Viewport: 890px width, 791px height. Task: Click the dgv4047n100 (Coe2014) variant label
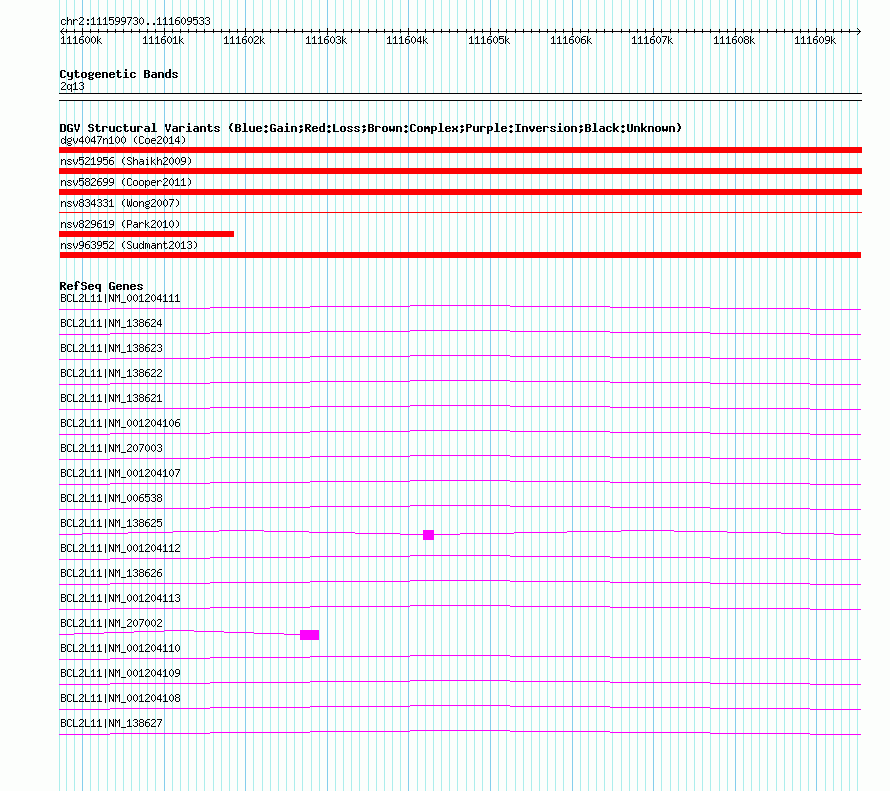pos(123,140)
